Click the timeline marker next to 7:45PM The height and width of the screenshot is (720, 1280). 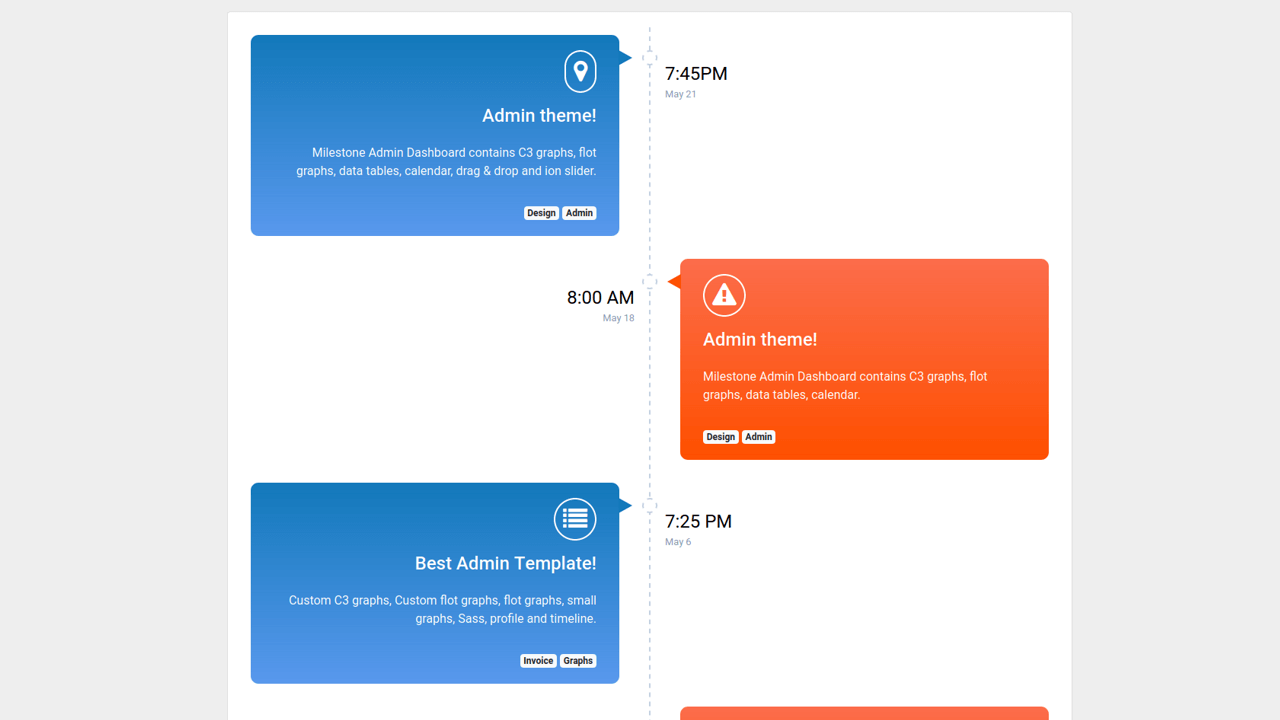651,57
